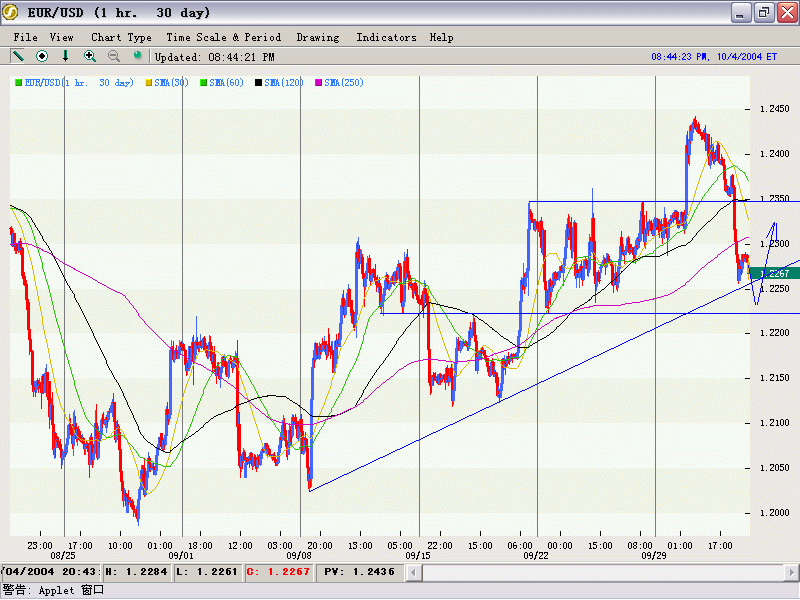Click the green live update indicator
This screenshot has width=800, height=600.
tap(138, 56)
